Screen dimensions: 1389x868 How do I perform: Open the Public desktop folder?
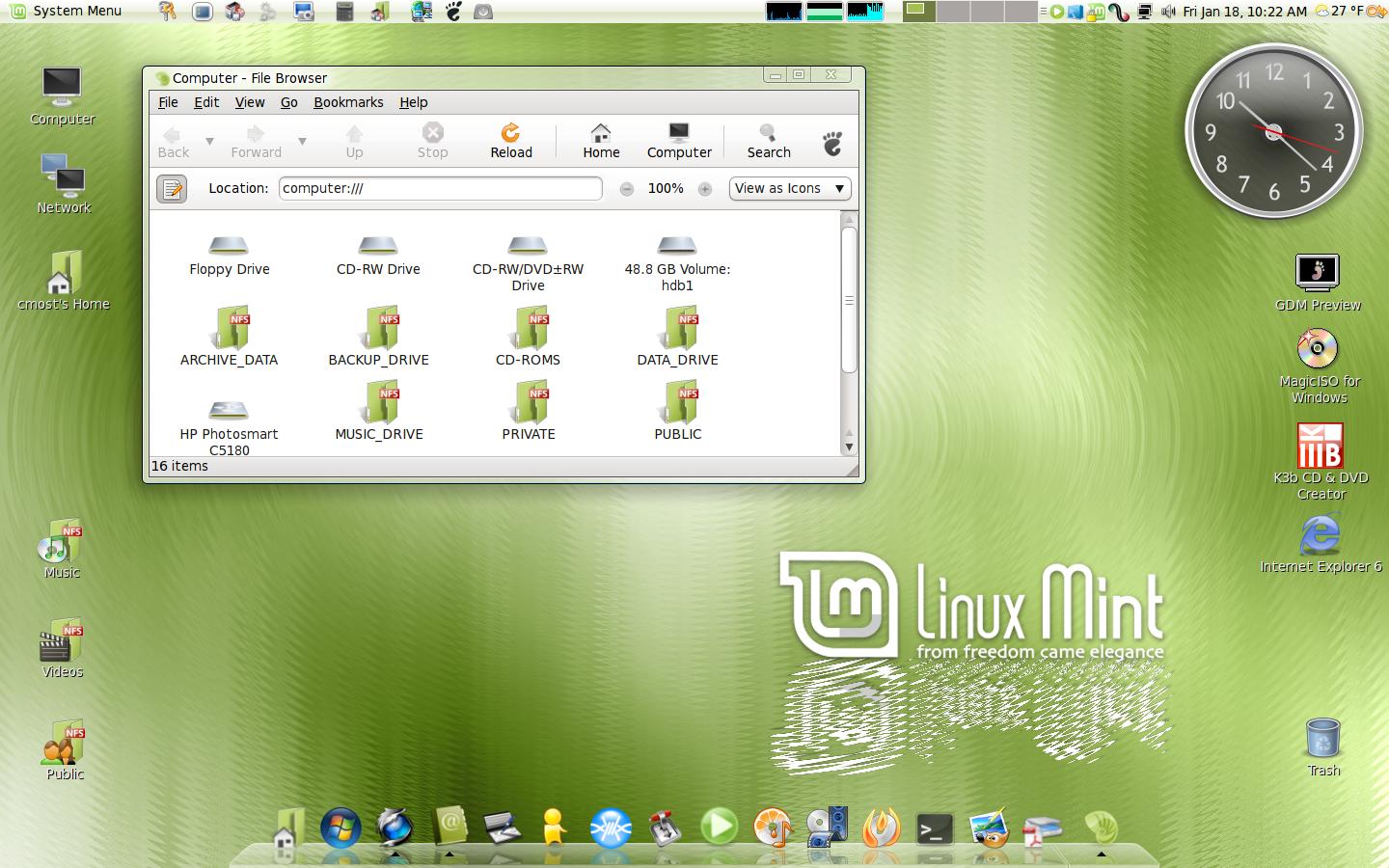click(x=65, y=749)
